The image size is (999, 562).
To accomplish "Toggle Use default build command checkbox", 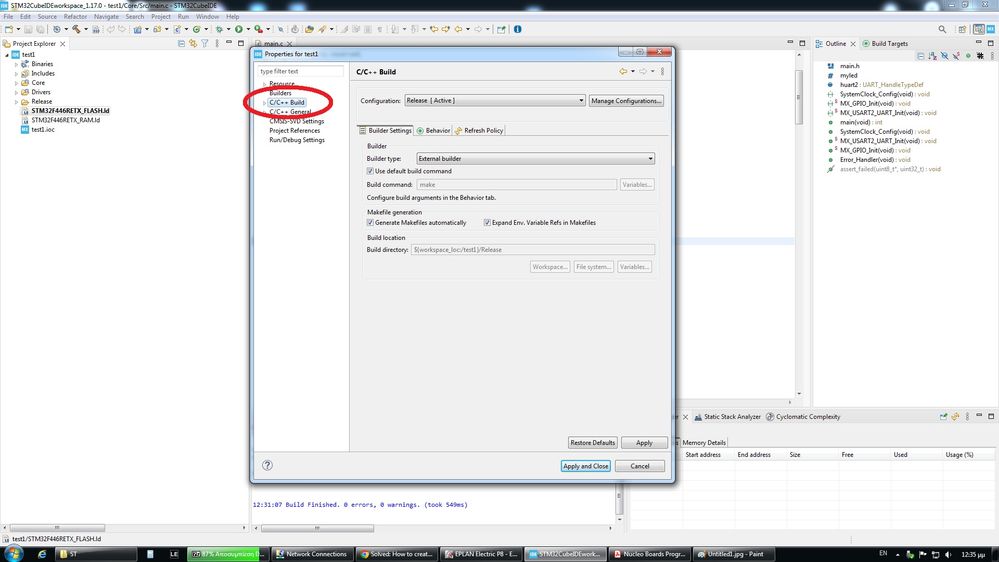I will tap(370, 171).
